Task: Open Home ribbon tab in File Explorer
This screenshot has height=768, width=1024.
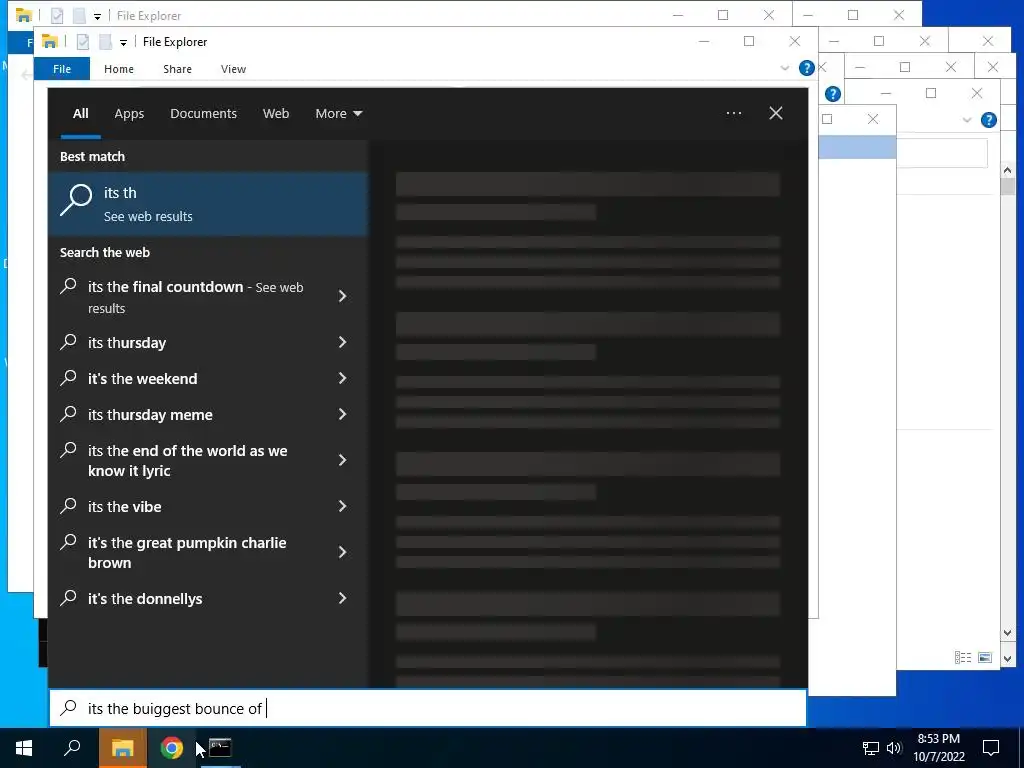Action: [119, 69]
